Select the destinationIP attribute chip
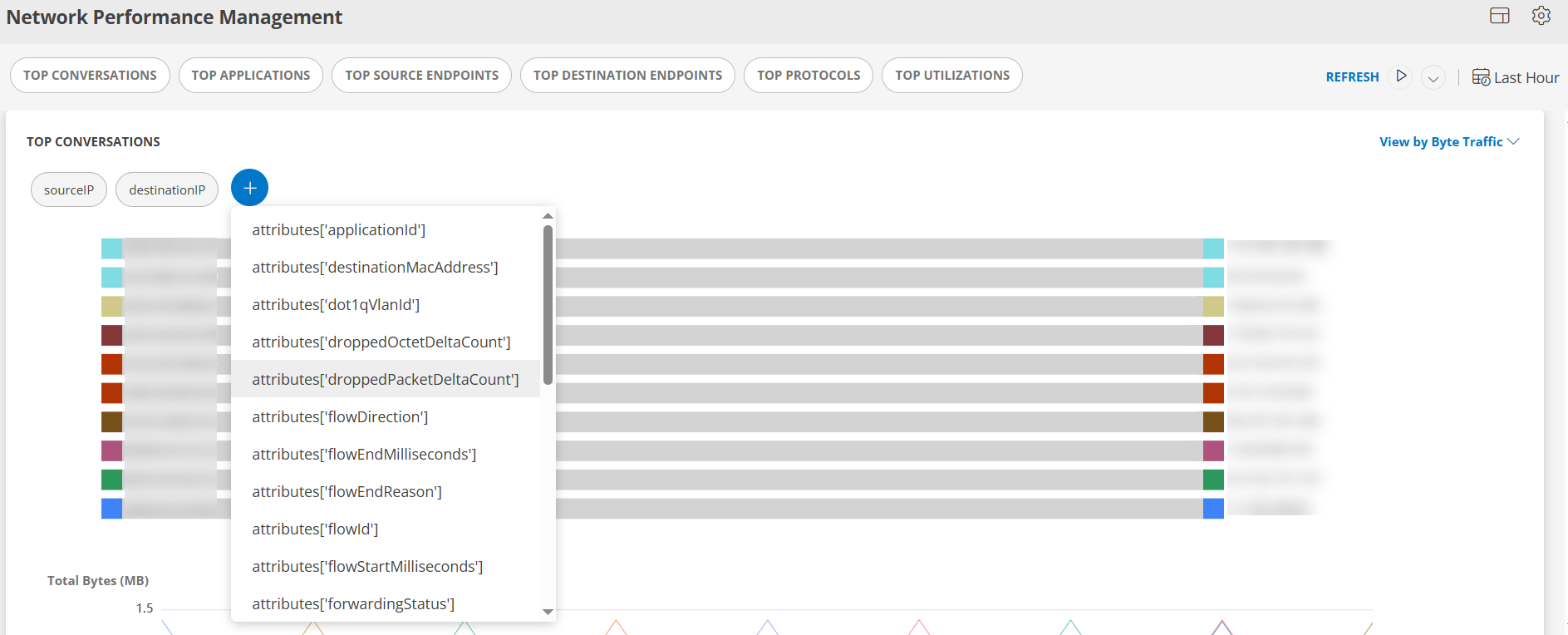This screenshot has height=635, width=1568. (167, 190)
